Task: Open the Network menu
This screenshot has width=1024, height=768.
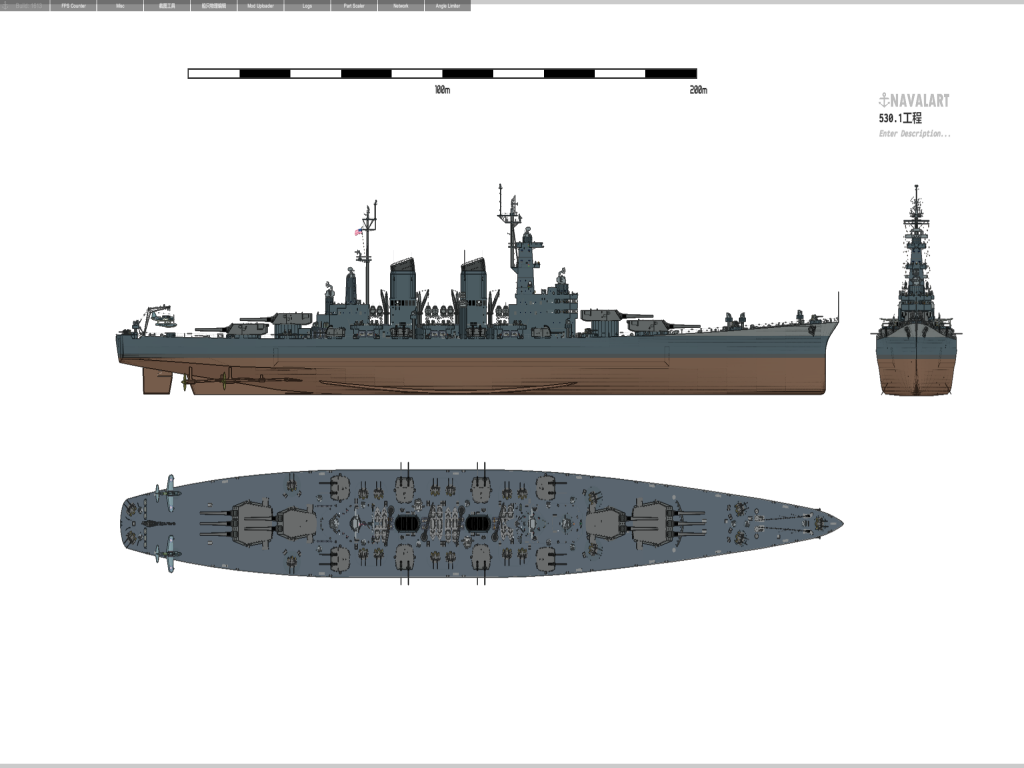Action: (401, 6)
